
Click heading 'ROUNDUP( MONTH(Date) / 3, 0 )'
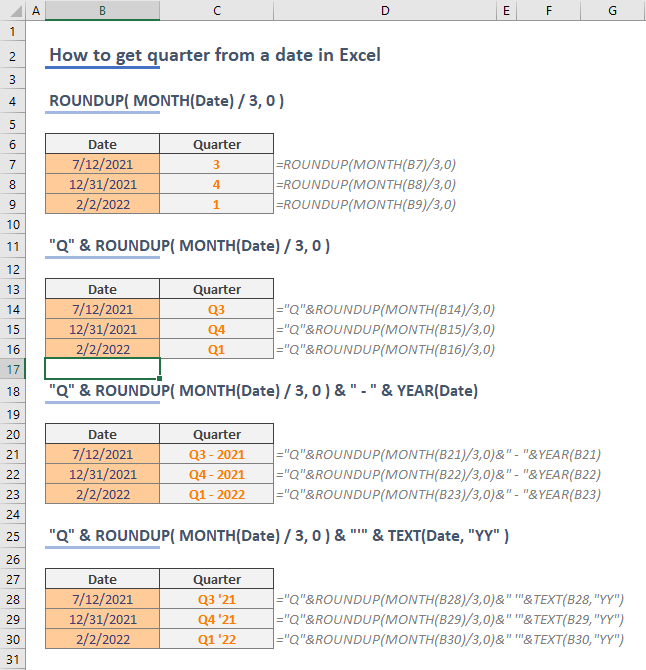[x=167, y=101]
